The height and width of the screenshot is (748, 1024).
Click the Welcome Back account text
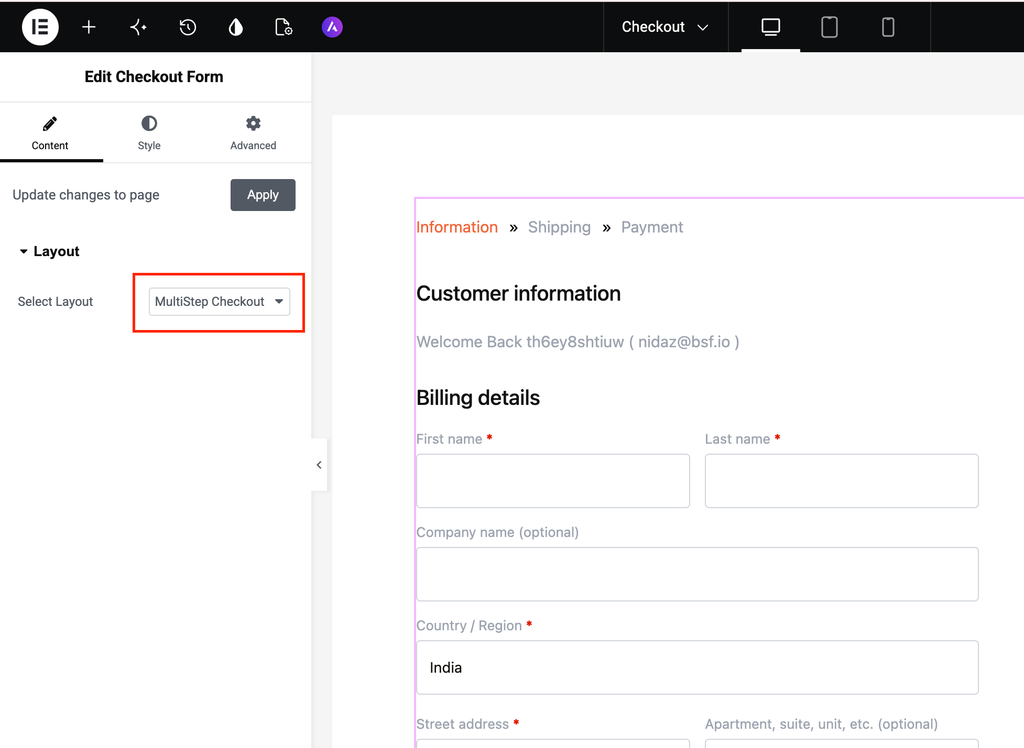click(578, 342)
